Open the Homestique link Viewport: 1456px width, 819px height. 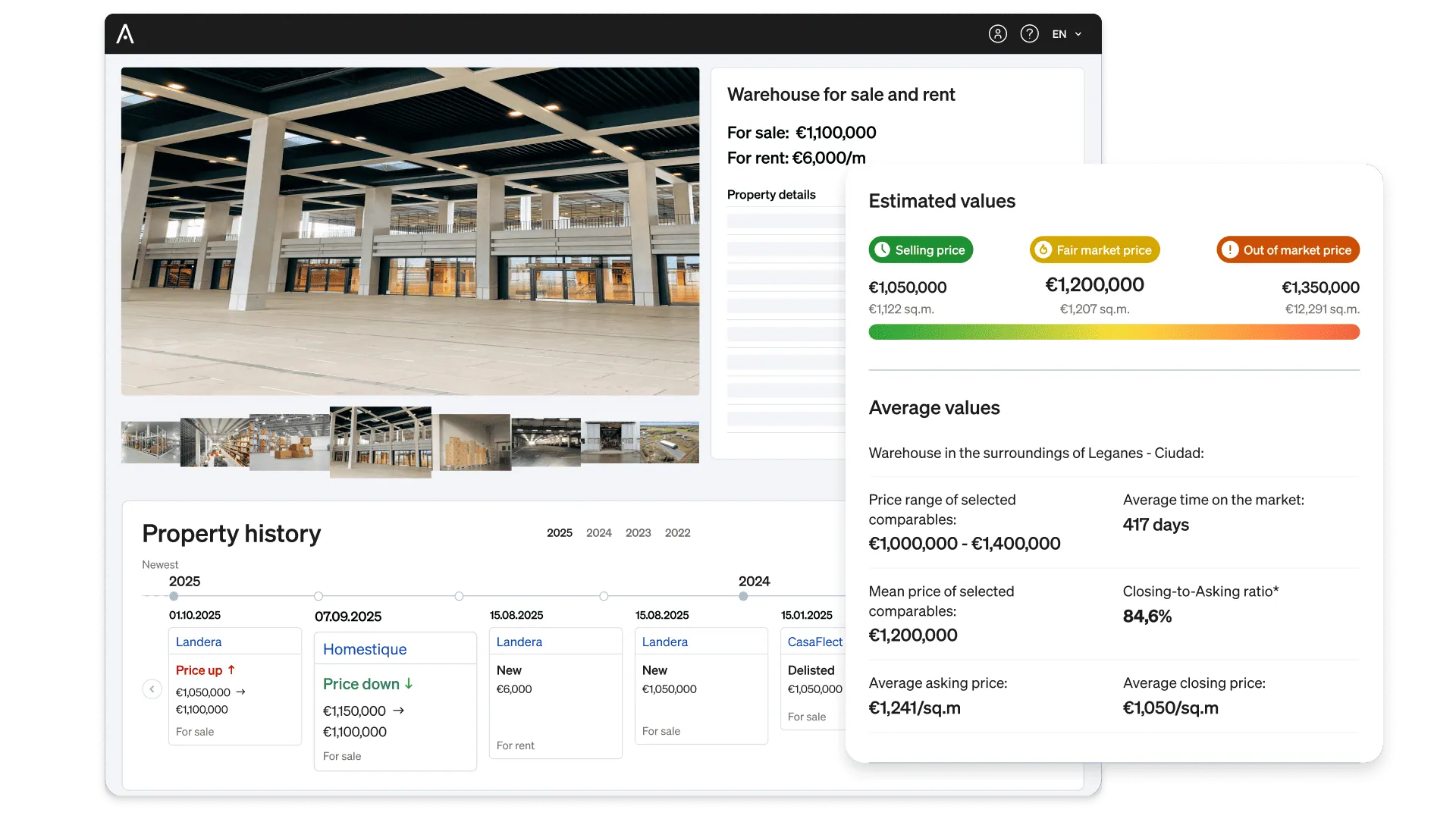[x=365, y=649]
